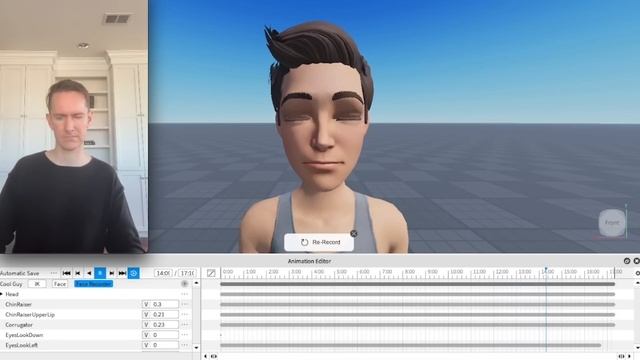Select the EyesLookLeft track name
Image resolution: width=640 pixels, height=360 pixels.
tap(21, 345)
